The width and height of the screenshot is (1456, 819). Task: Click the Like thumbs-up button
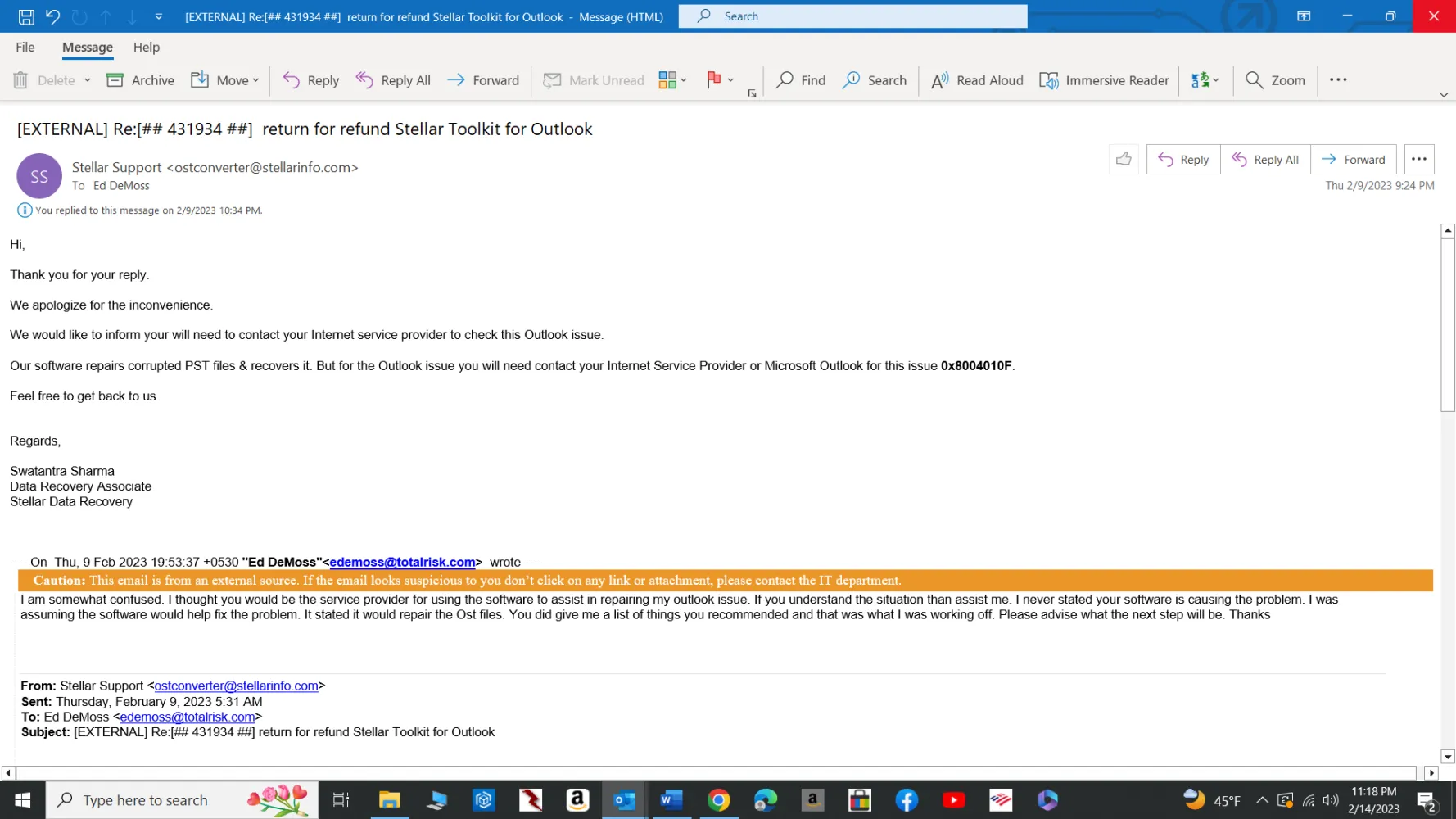click(x=1124, y=159)
